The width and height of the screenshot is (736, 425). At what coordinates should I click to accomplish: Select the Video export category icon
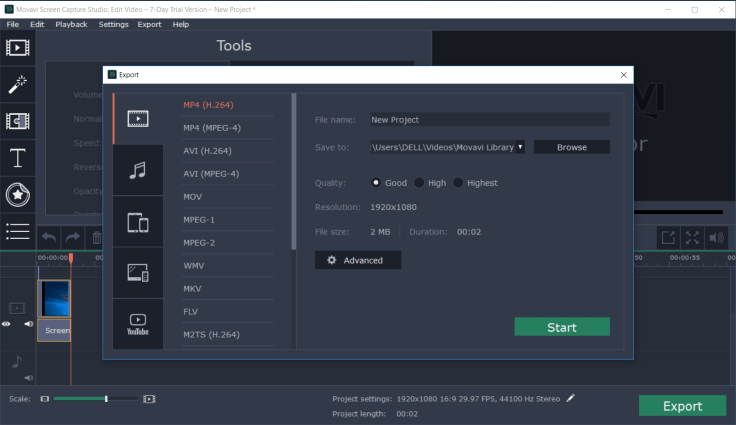point(138,119)
